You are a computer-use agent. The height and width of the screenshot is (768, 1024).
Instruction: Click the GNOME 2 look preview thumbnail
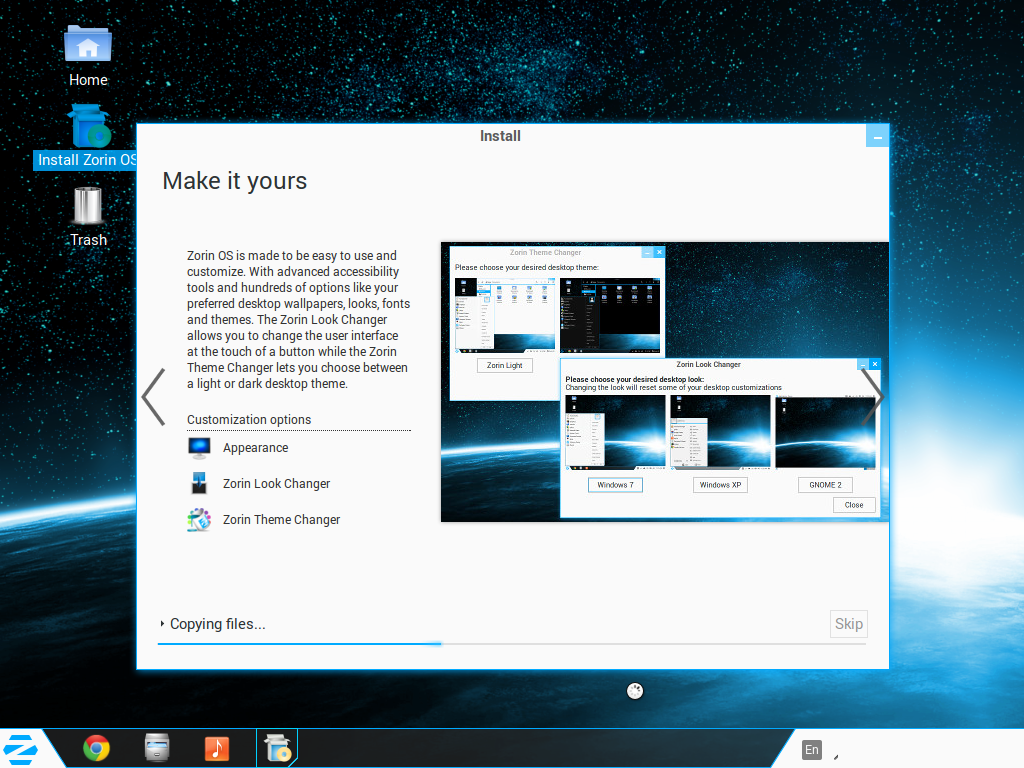(825, 432)
